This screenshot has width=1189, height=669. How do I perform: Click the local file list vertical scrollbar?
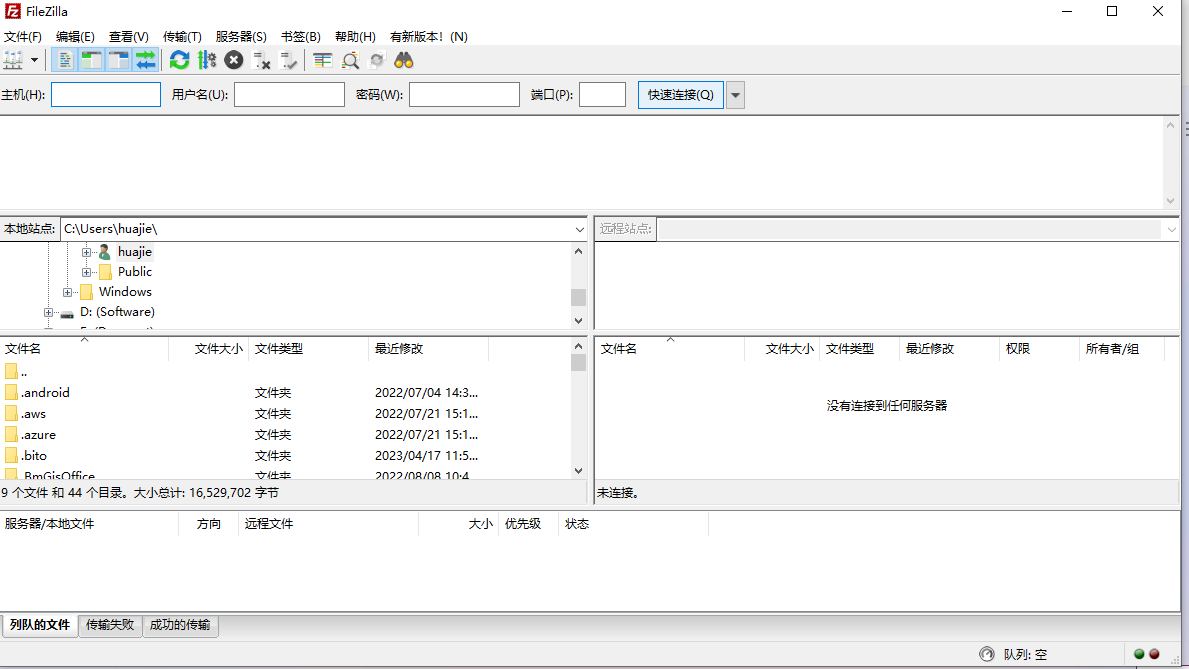578,420
